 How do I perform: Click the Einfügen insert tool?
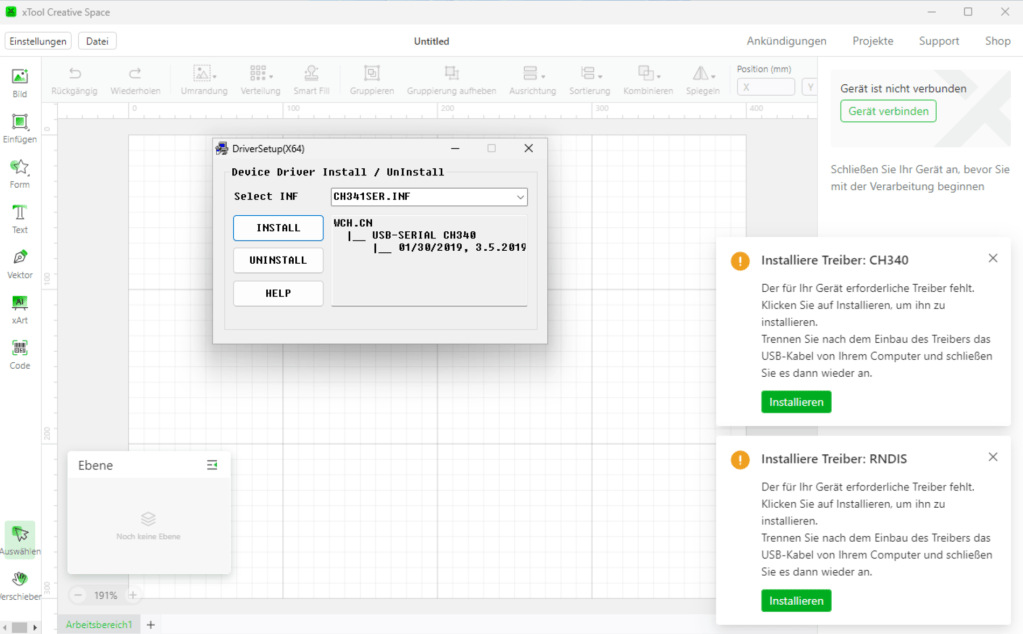(x=19, y=128)
